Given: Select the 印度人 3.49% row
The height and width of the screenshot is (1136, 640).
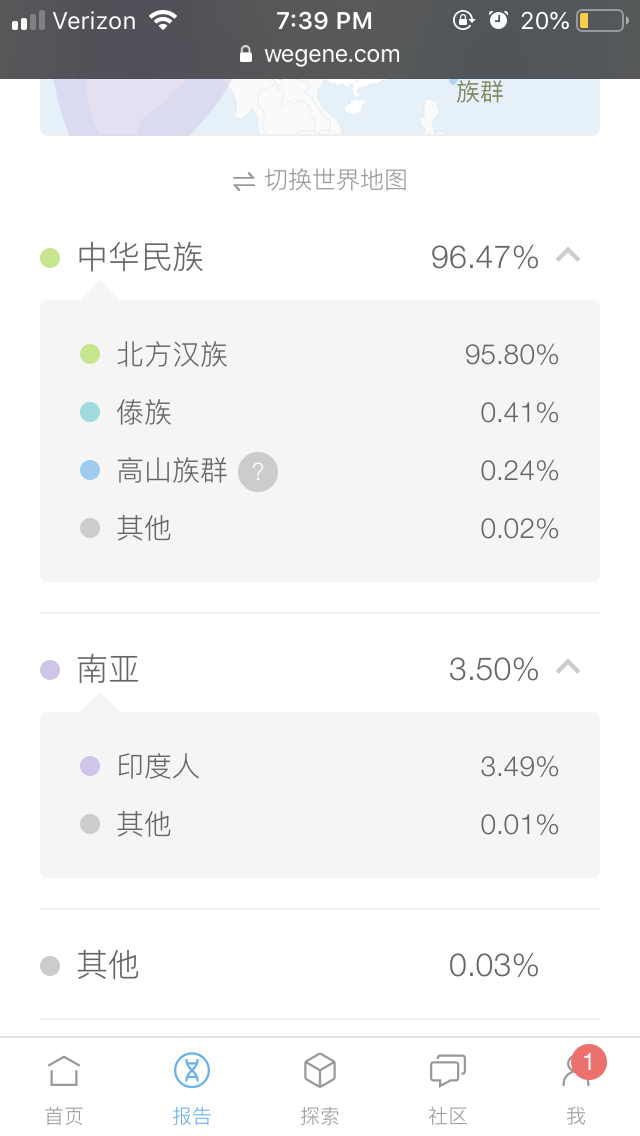Looking at the screenshot, I should click(320, 766).
